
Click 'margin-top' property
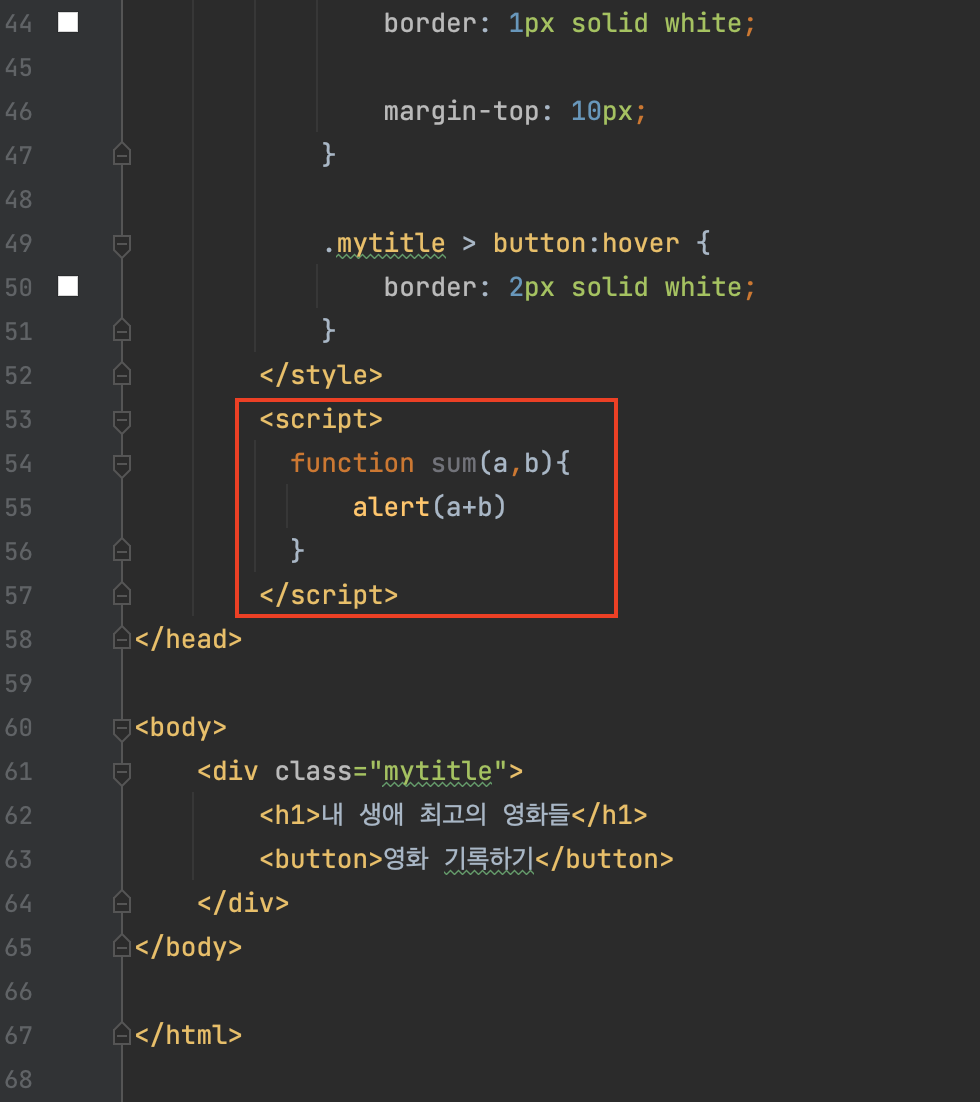461,111
